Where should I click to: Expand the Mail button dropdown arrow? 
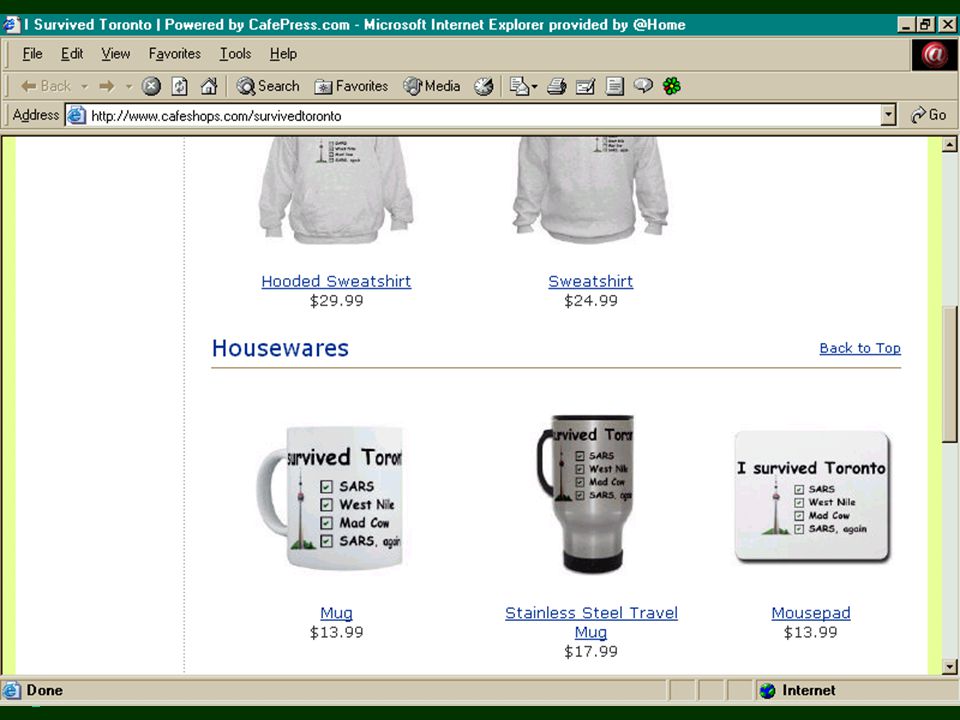coord(534,87)
